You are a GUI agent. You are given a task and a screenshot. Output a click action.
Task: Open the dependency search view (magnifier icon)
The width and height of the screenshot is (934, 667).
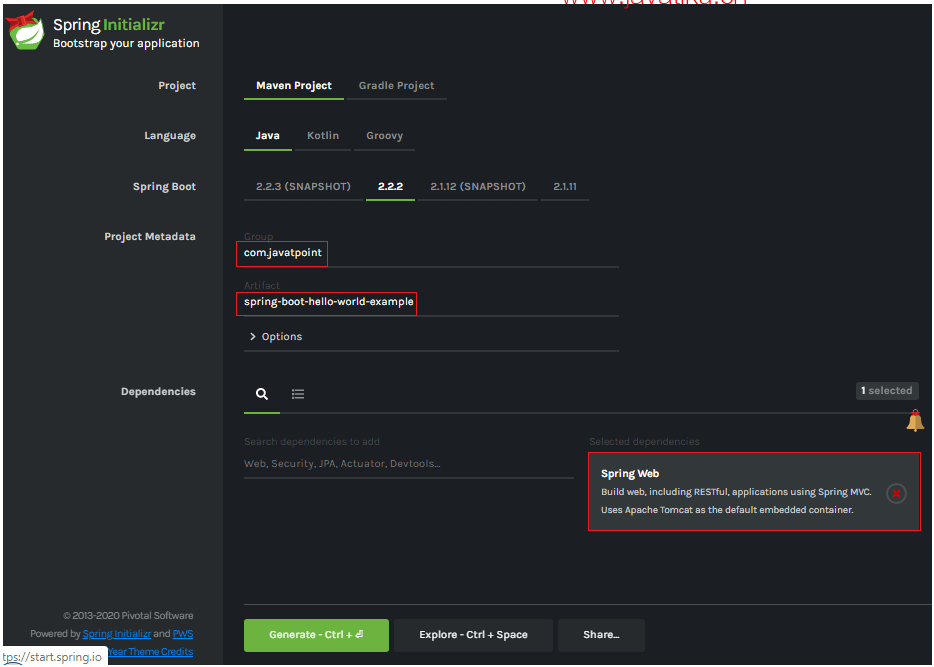pyautogui.click(x=261, y=394)
